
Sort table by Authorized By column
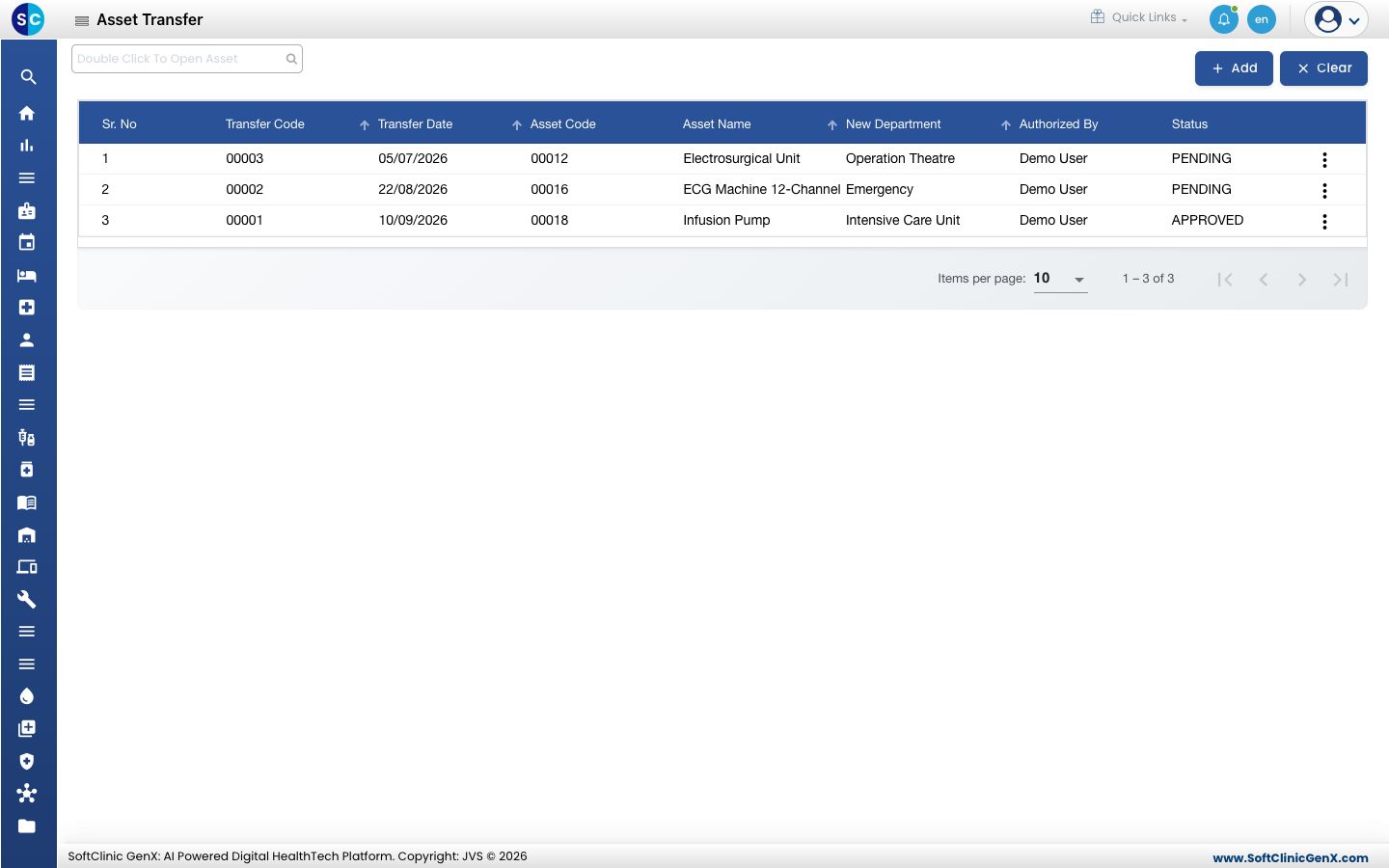coord(1058,124)
